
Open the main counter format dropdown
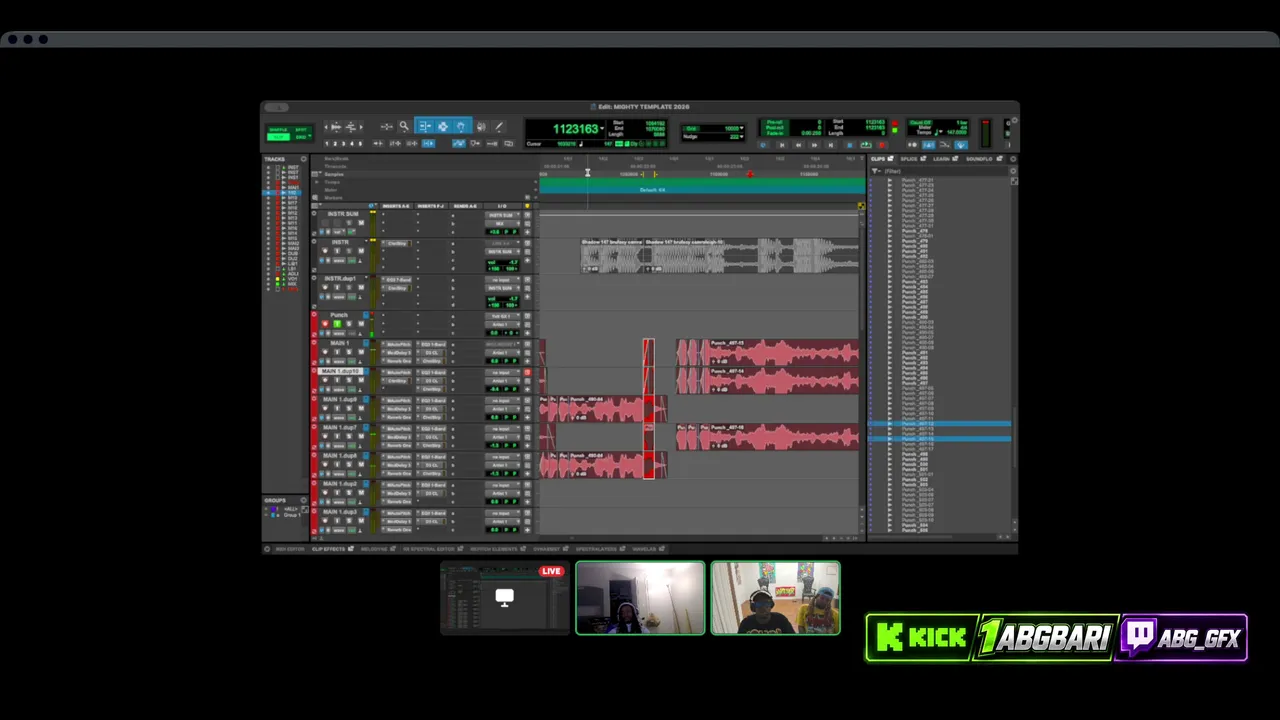point(602,128)
